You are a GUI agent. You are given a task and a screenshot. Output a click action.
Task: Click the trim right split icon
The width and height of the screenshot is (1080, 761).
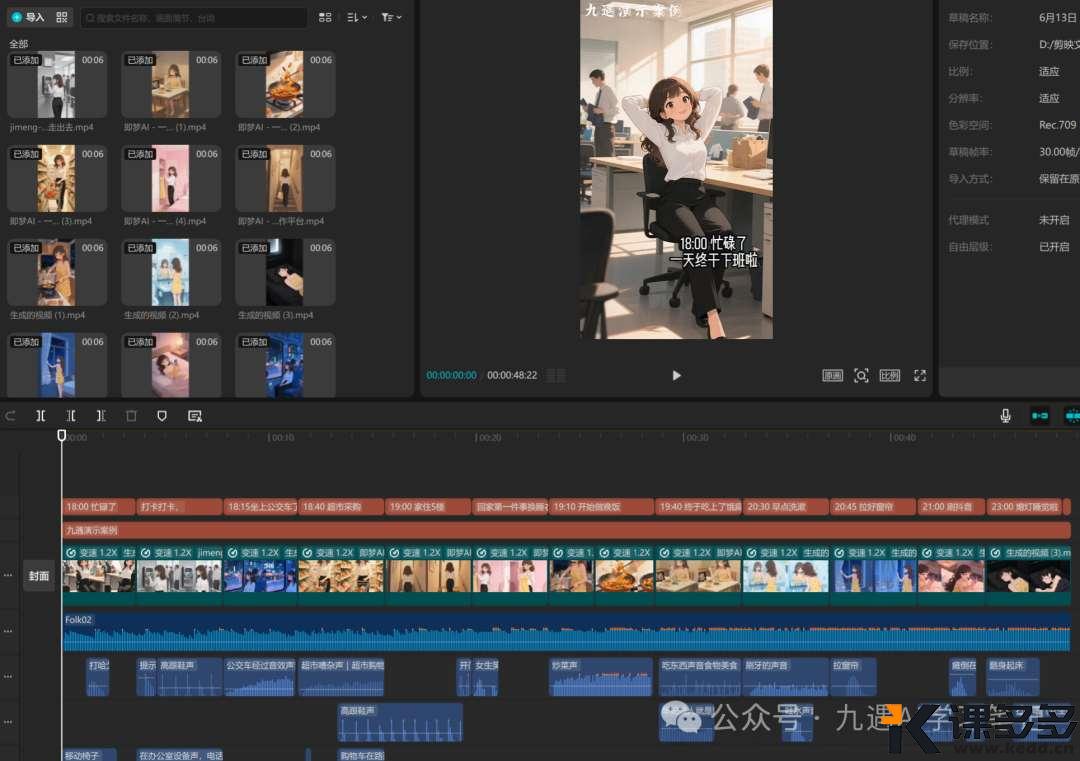pyautogui.click(x=101, y=416)
